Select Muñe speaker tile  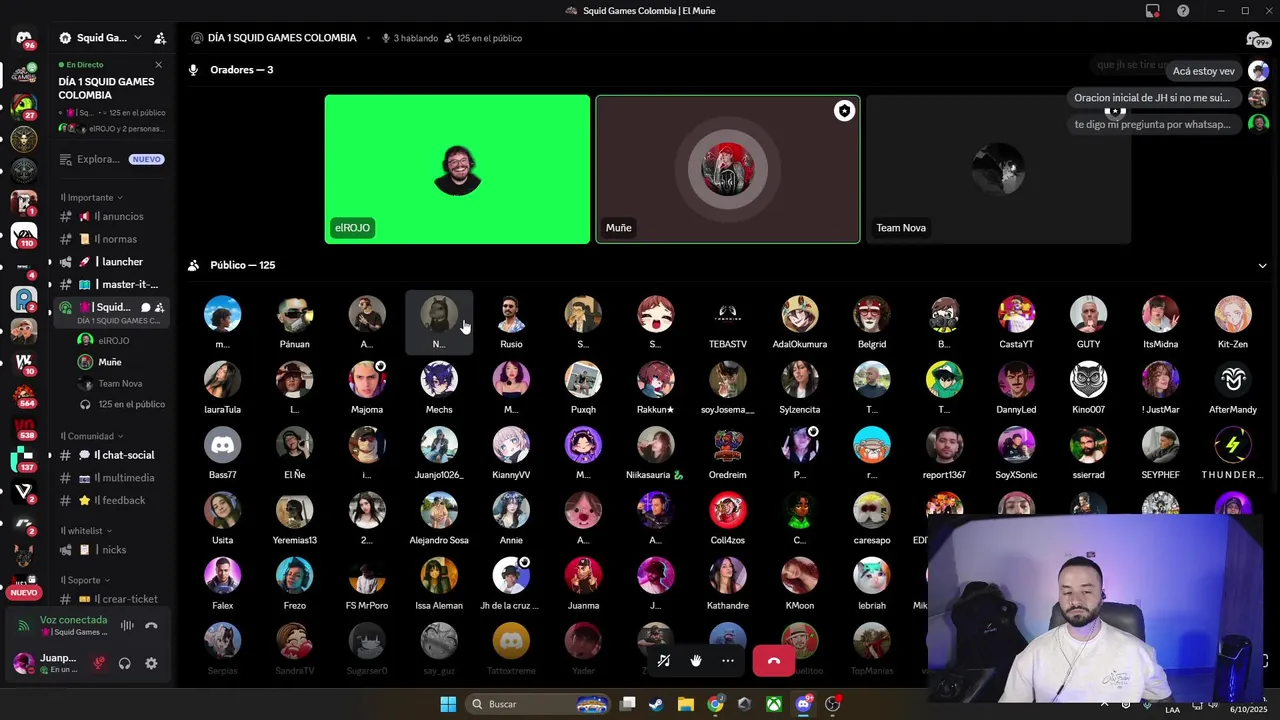pos(728,169)
